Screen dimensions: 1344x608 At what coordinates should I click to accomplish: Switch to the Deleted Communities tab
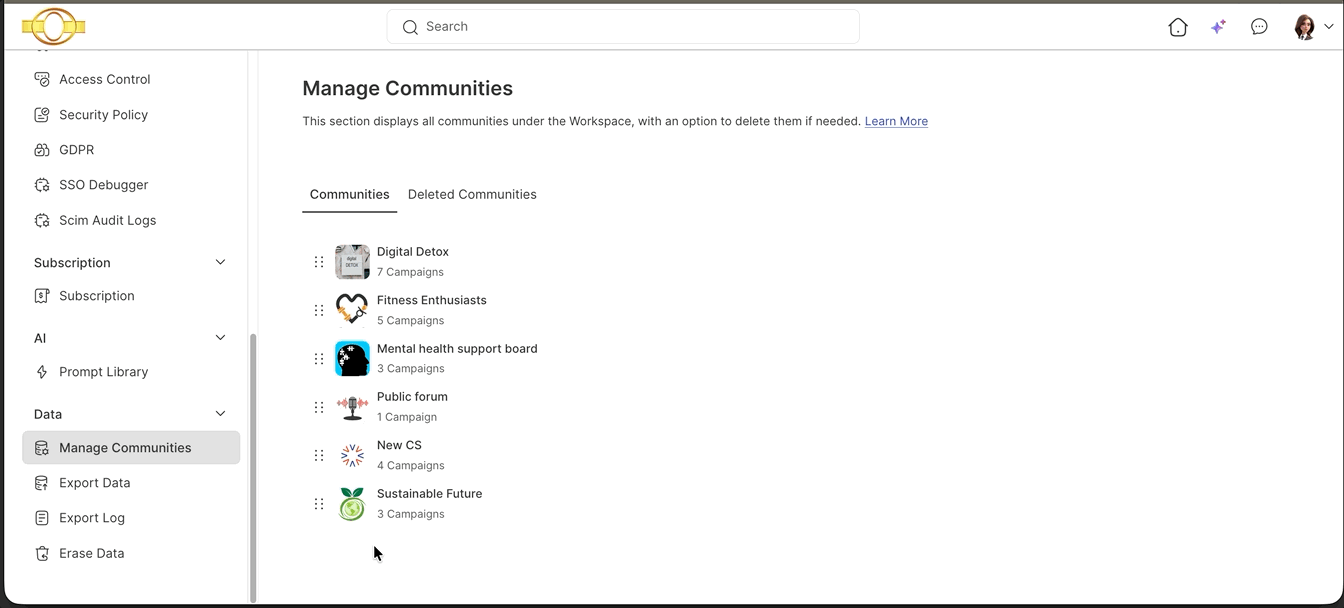point(472,195)
